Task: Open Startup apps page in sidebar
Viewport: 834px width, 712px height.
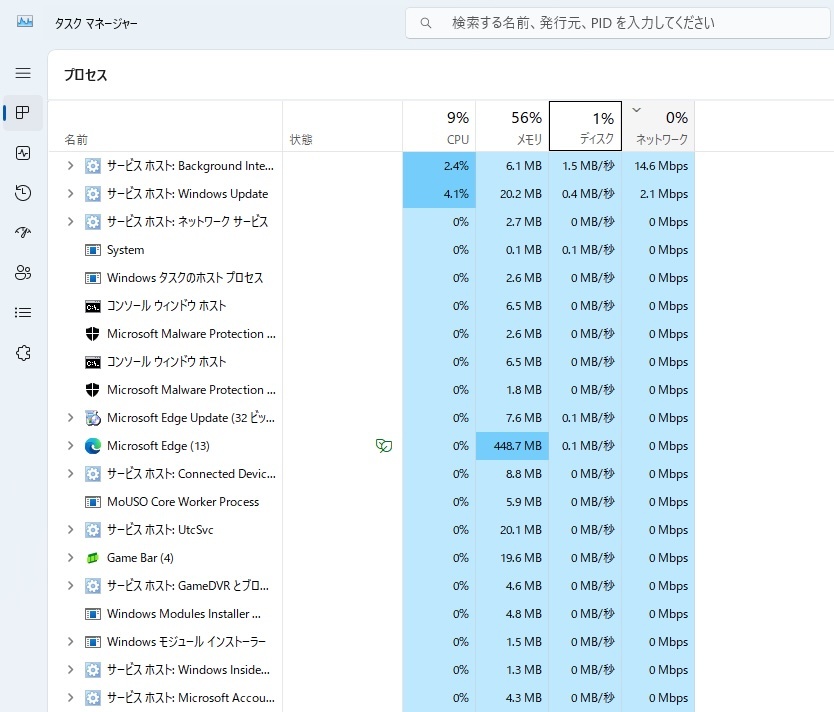Action: pyautogui.click(x=23, y=232)
